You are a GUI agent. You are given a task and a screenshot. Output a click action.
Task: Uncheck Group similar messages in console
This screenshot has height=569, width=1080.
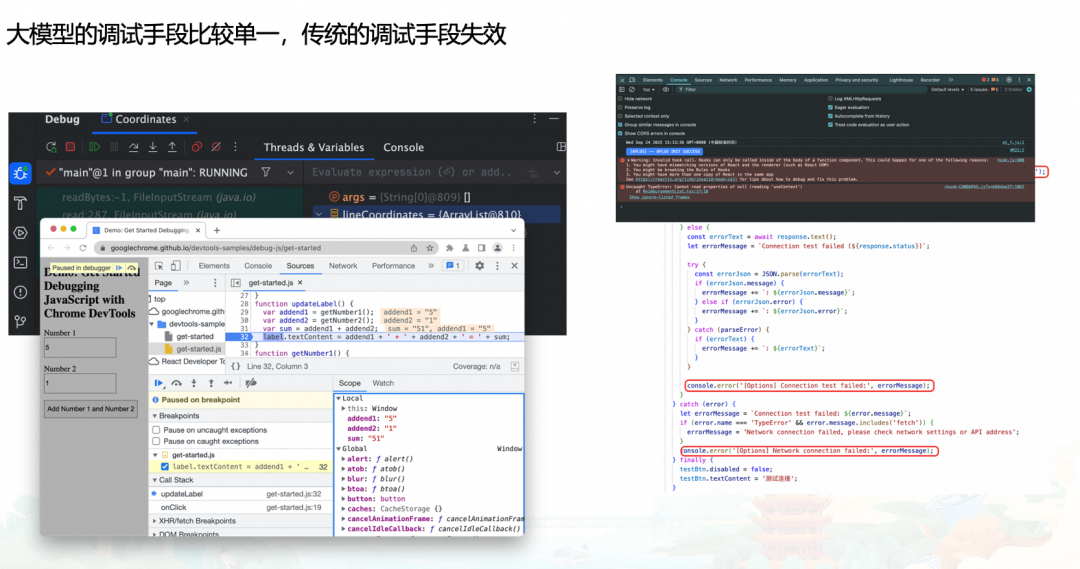621,125
